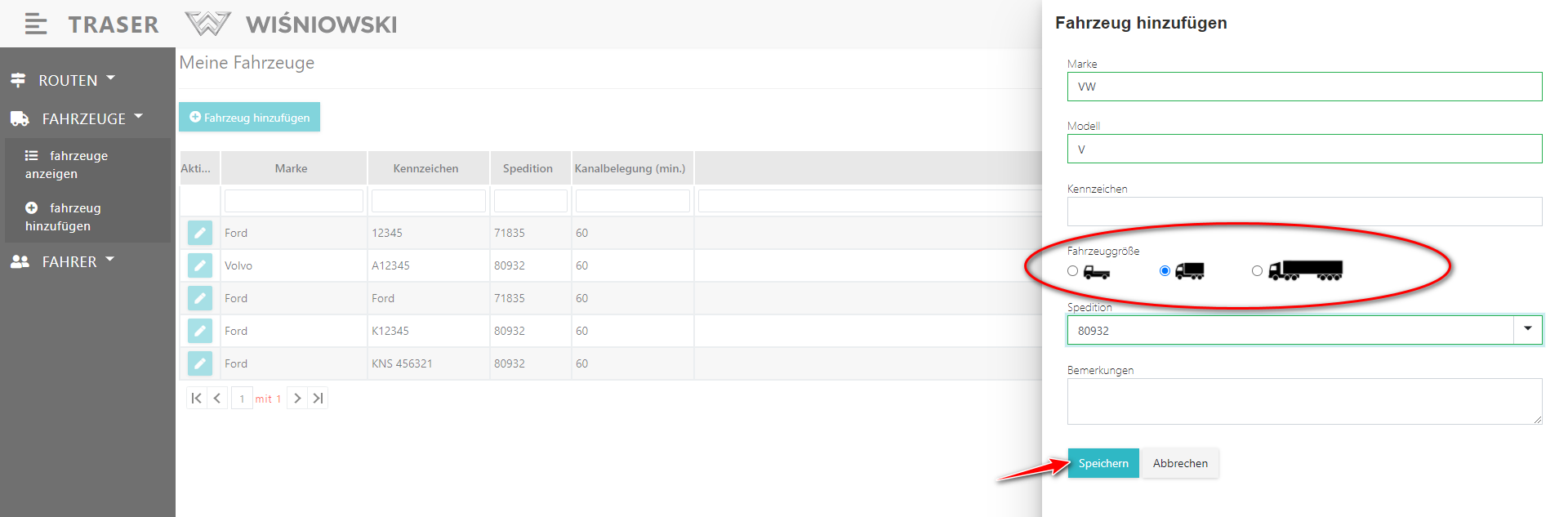Screen dimensions: 1568x517
Task: Select the large semi-trailer vehicle size
Action: coord(1257,271)
